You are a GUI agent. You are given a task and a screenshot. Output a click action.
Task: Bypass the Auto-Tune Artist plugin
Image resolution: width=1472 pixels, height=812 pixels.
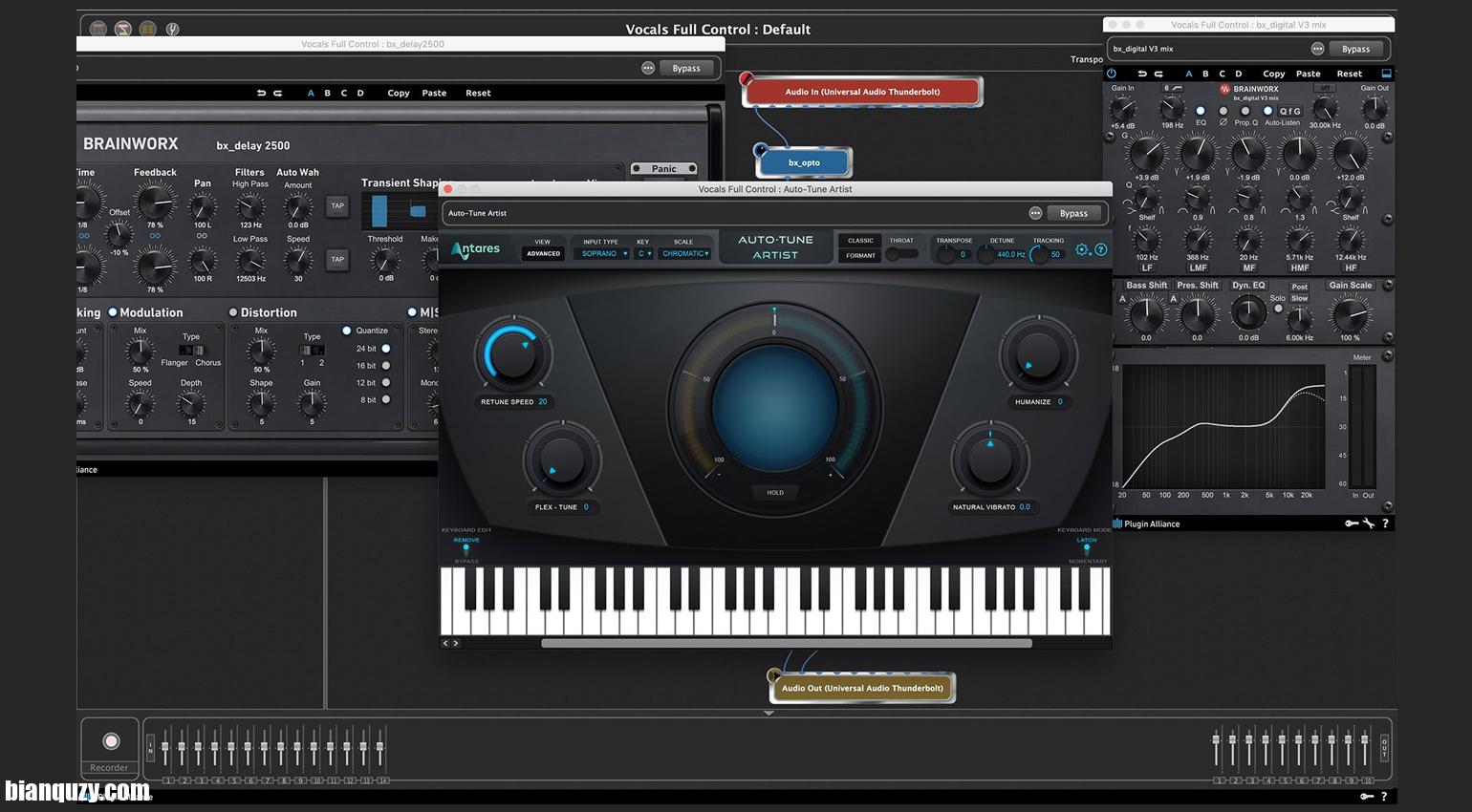[x=1073, y=214]
